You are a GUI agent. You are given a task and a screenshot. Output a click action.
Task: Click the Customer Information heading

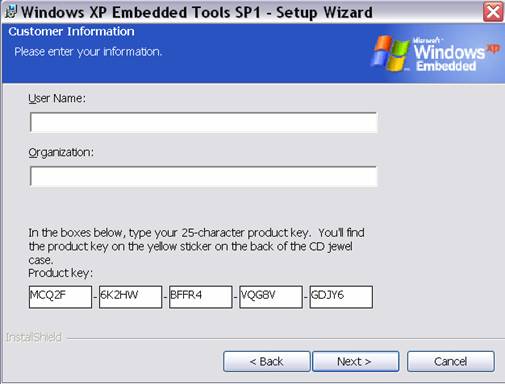[72, 32]
